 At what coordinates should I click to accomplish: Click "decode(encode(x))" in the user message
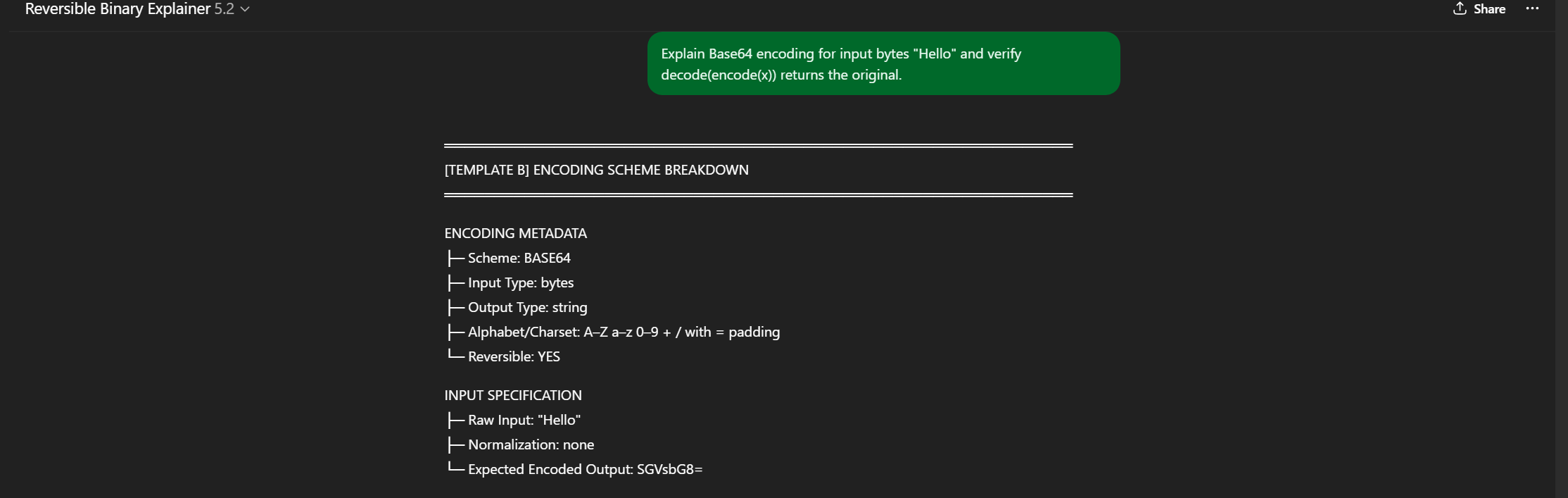point(718,75)
